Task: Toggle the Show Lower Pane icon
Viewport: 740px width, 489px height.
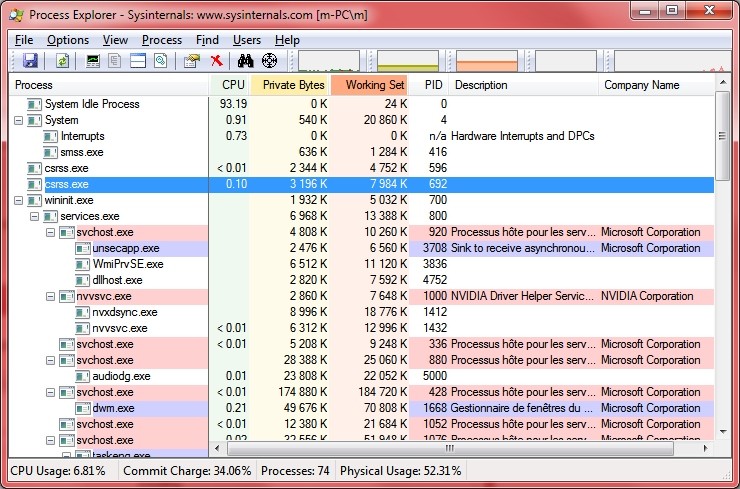Action: pyautogui.click(x=138, y=60)
